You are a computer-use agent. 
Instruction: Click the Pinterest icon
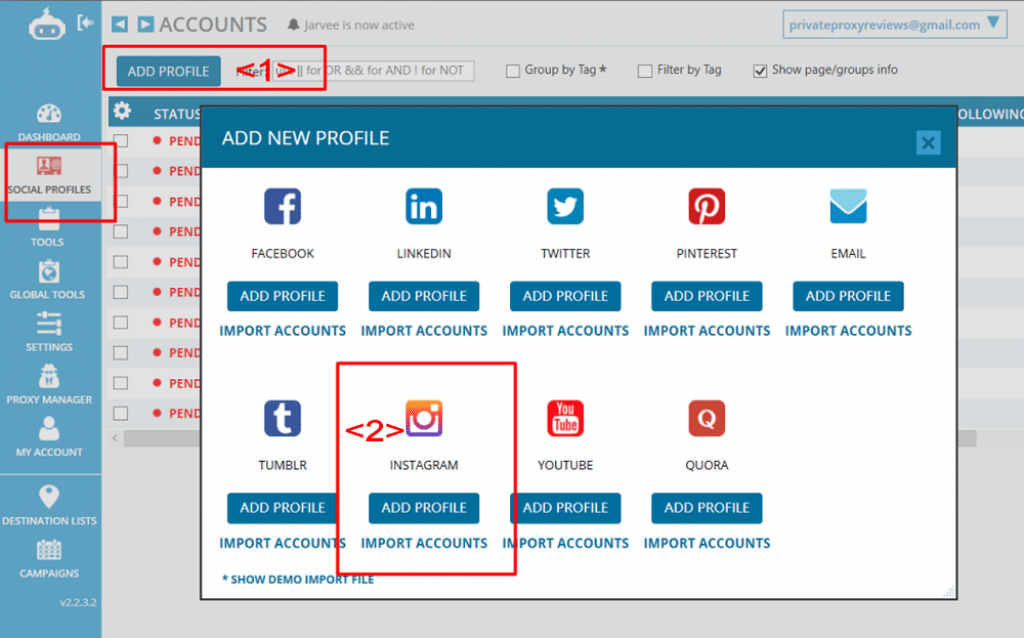[x=707, y=206]
